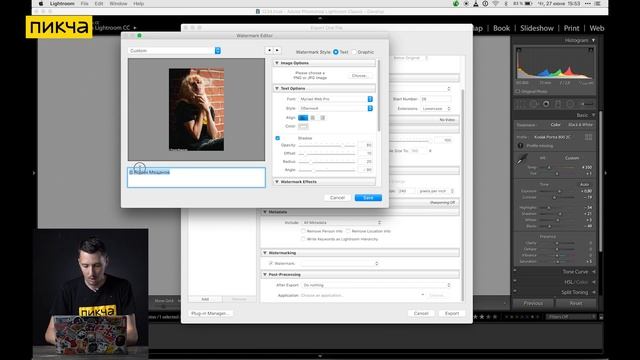Expand the Watermark Effects section

tap(277, 182)
